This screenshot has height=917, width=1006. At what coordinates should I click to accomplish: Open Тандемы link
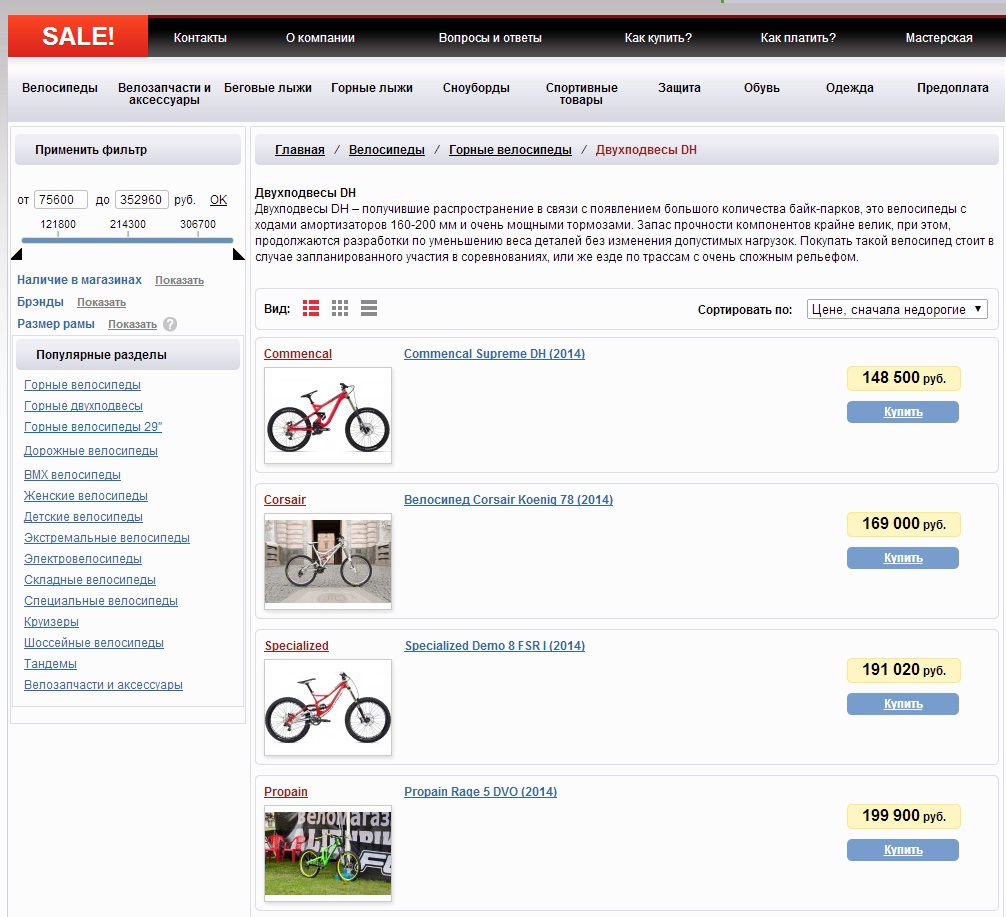coord(50,664)
